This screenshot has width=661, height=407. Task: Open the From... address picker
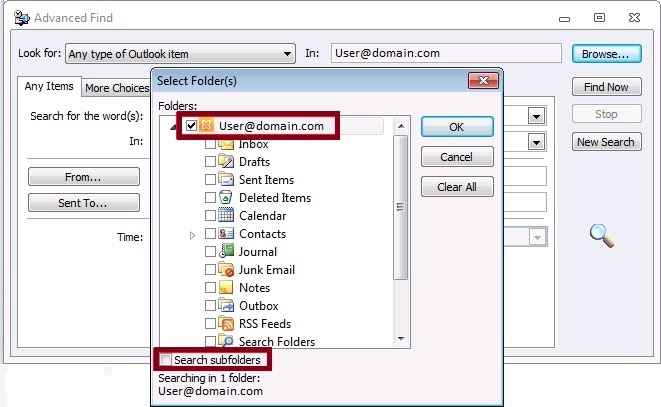pos(83,177)
